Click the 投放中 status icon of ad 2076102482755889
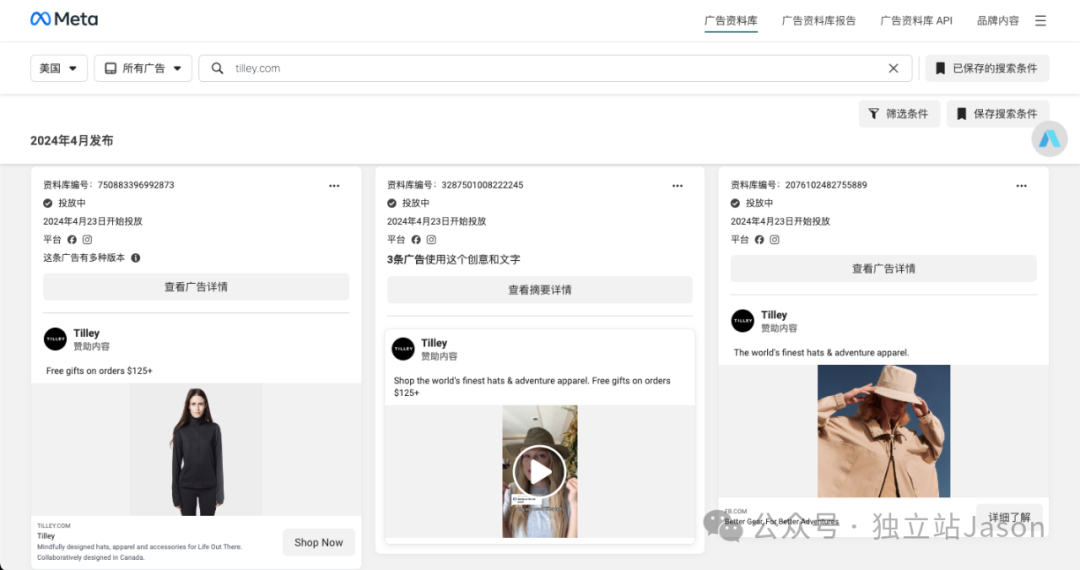The image size is (1080, 570). [x=735, y=203]
